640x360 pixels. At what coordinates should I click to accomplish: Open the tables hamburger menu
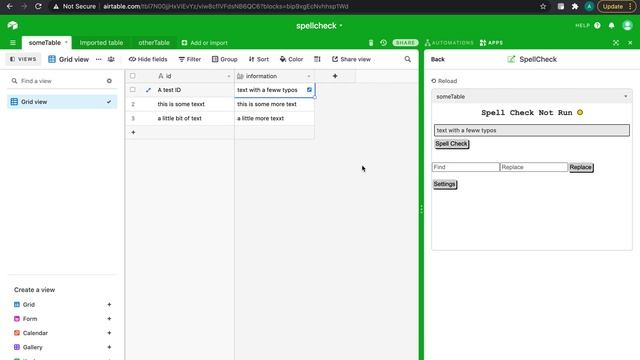point(13,43)
